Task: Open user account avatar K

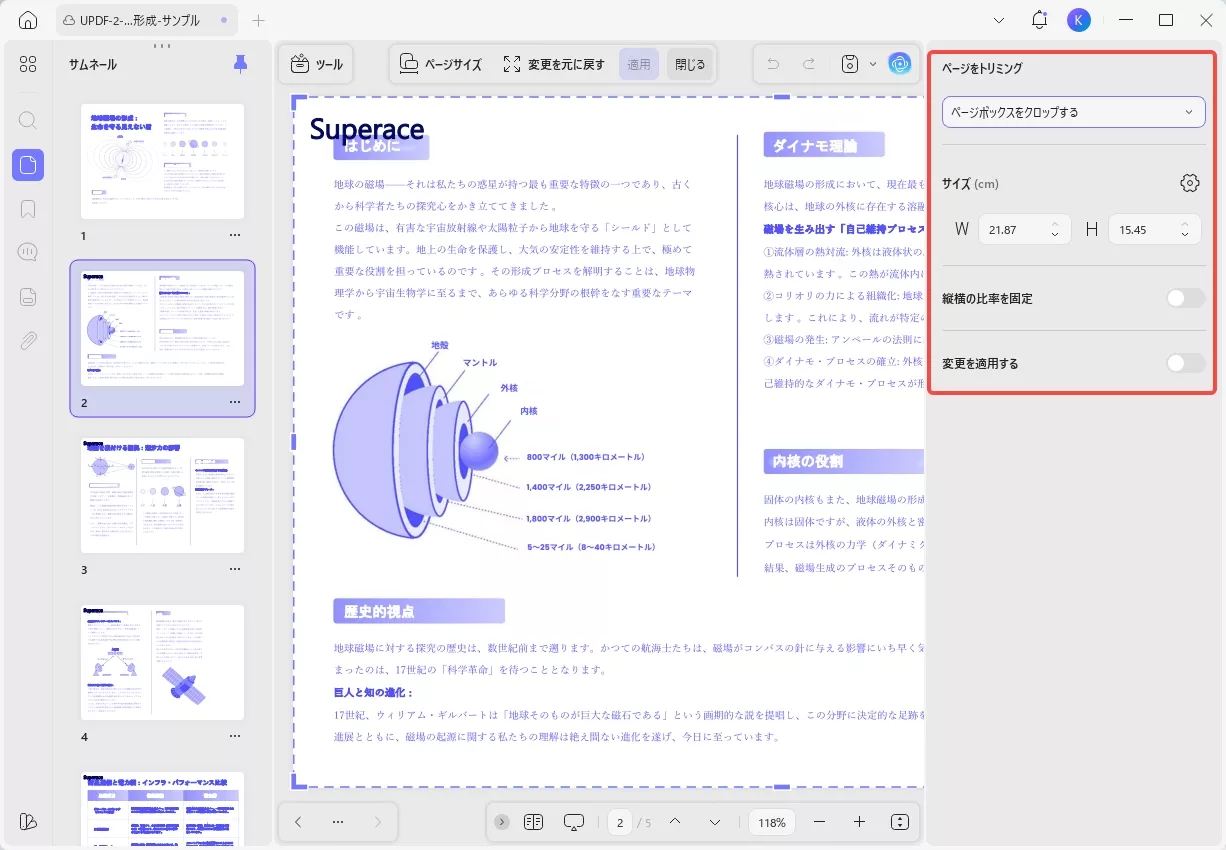Action: [1078, 20]
